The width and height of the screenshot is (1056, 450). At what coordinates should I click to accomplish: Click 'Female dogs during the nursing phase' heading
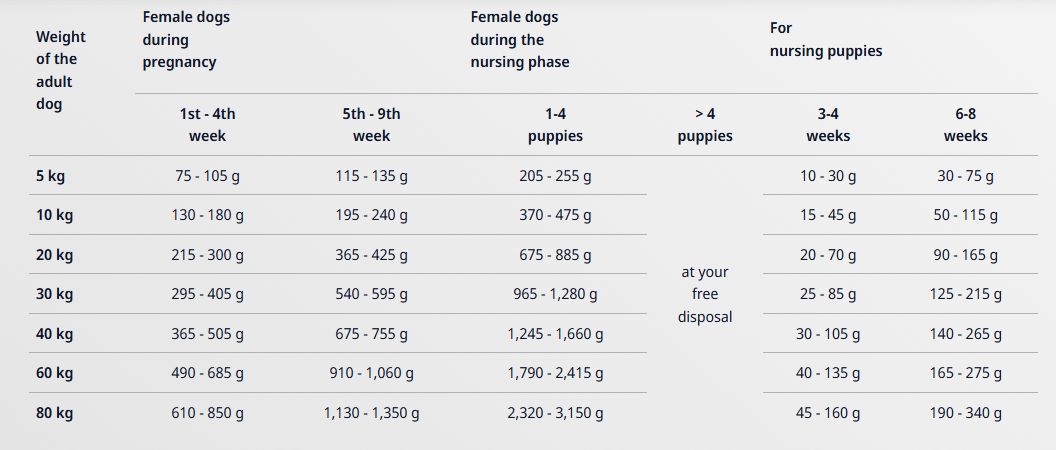[x=520, y=40]
